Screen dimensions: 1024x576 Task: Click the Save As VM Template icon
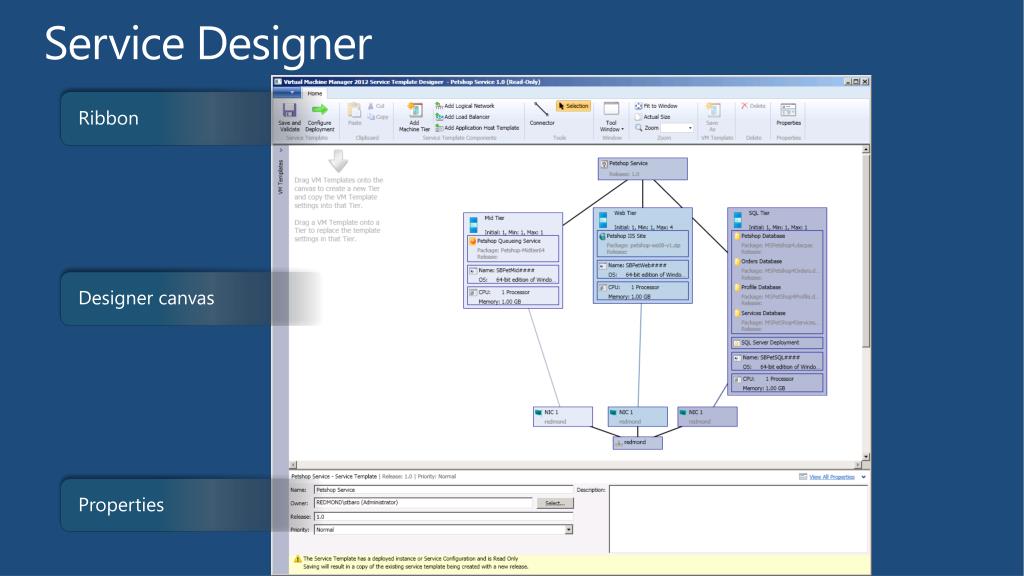tap(712, 110)
